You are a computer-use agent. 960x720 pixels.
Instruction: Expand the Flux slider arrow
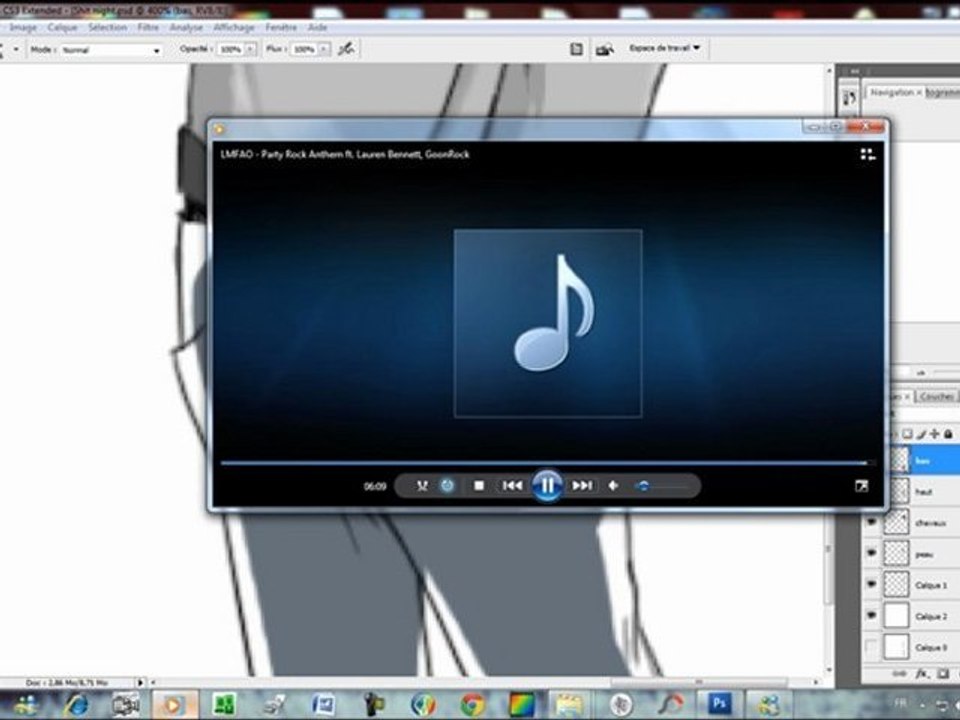coord(324,50)
